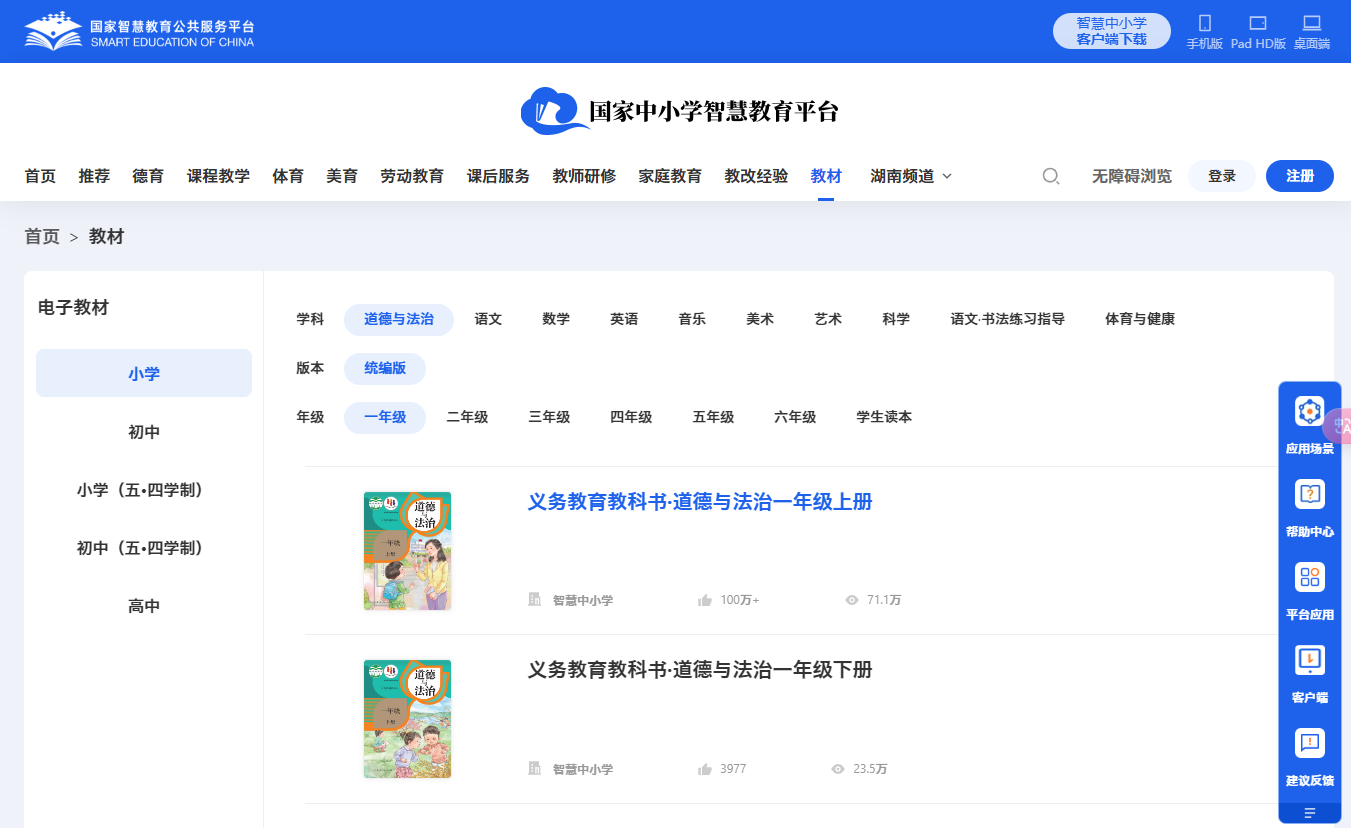
Task: Select the 手机版 phone icon
Action: (1204, 23)
